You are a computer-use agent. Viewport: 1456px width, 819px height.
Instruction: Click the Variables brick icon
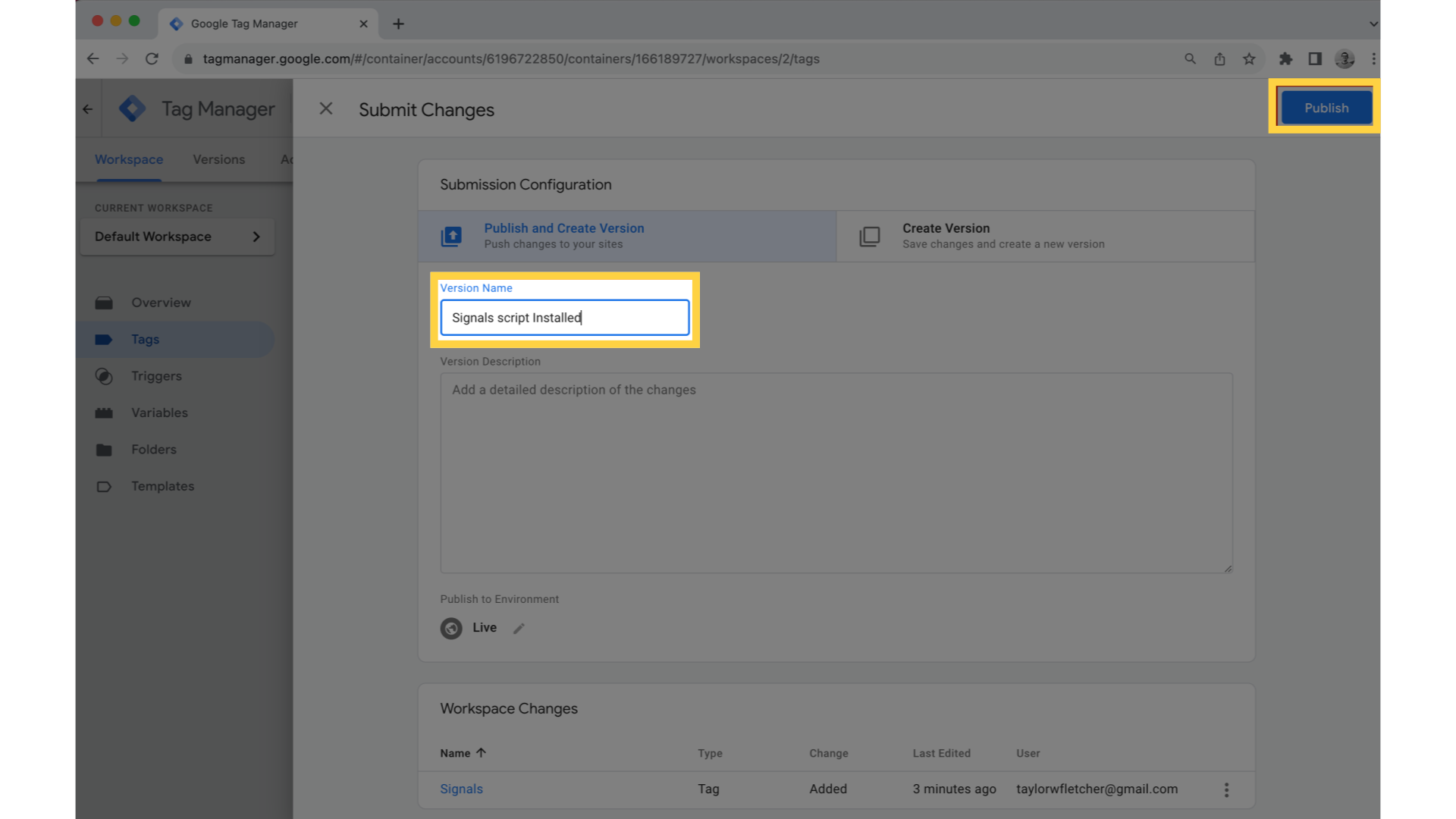coord(104,413)
